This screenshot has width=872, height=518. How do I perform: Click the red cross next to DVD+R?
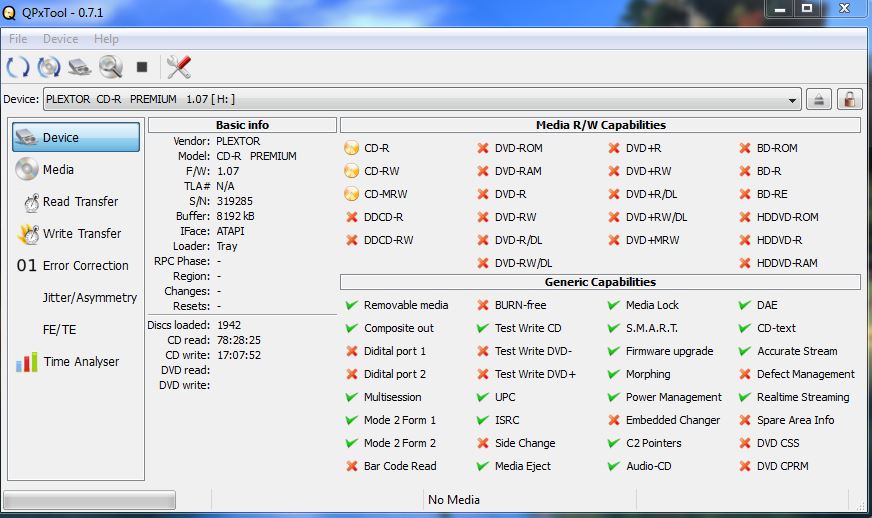point(614,148)
